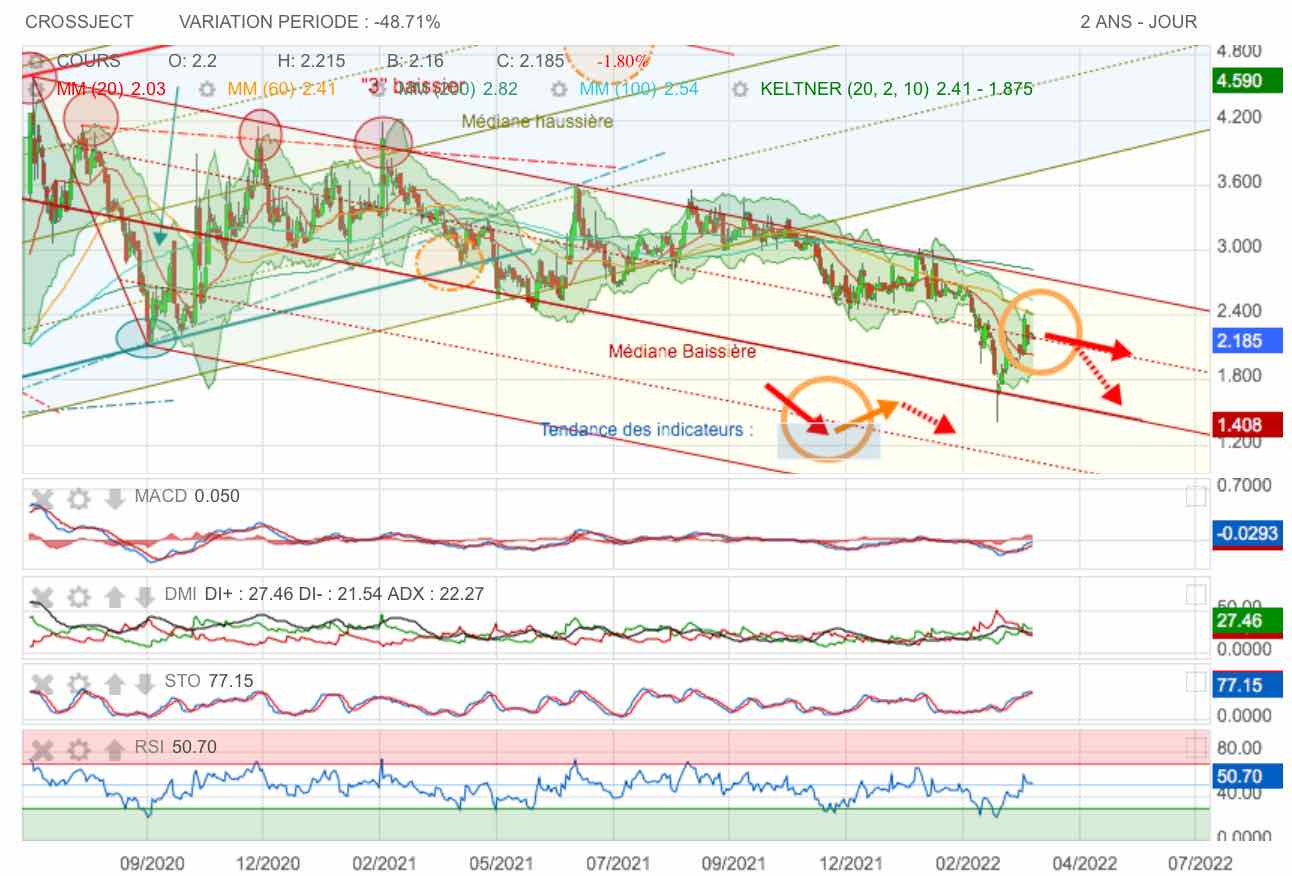Click the 2 ANS - JOUR timeframe label
The height and width of the screenshot is (876, 1292).
click(x=1138, y=22)
